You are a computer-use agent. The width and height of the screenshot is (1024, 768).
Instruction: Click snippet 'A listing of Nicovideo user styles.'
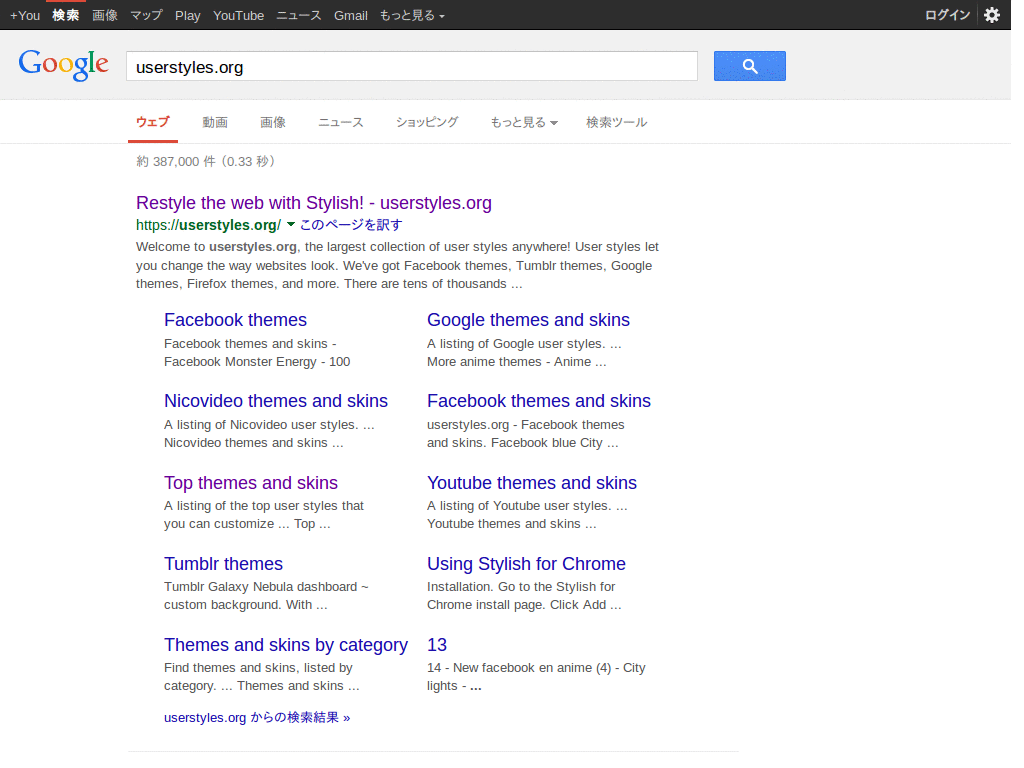point(261,424)
